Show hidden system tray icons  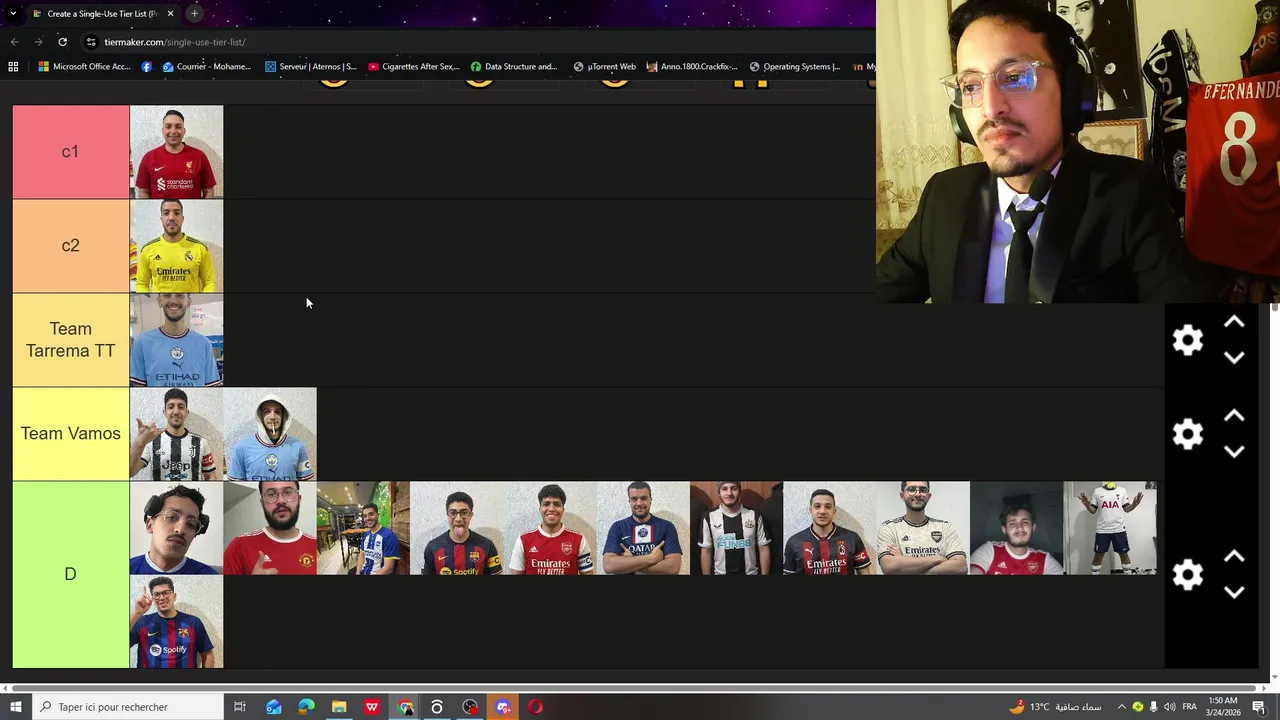coord(1121,707)
